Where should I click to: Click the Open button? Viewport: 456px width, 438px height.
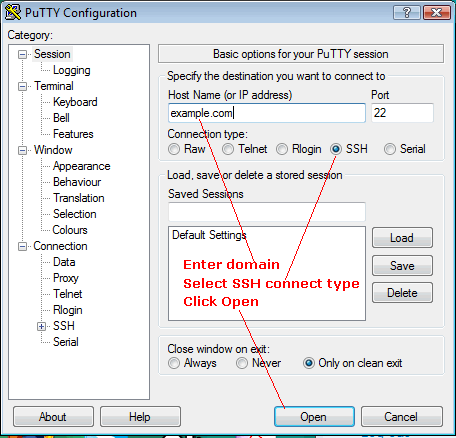tap(314, 417)
